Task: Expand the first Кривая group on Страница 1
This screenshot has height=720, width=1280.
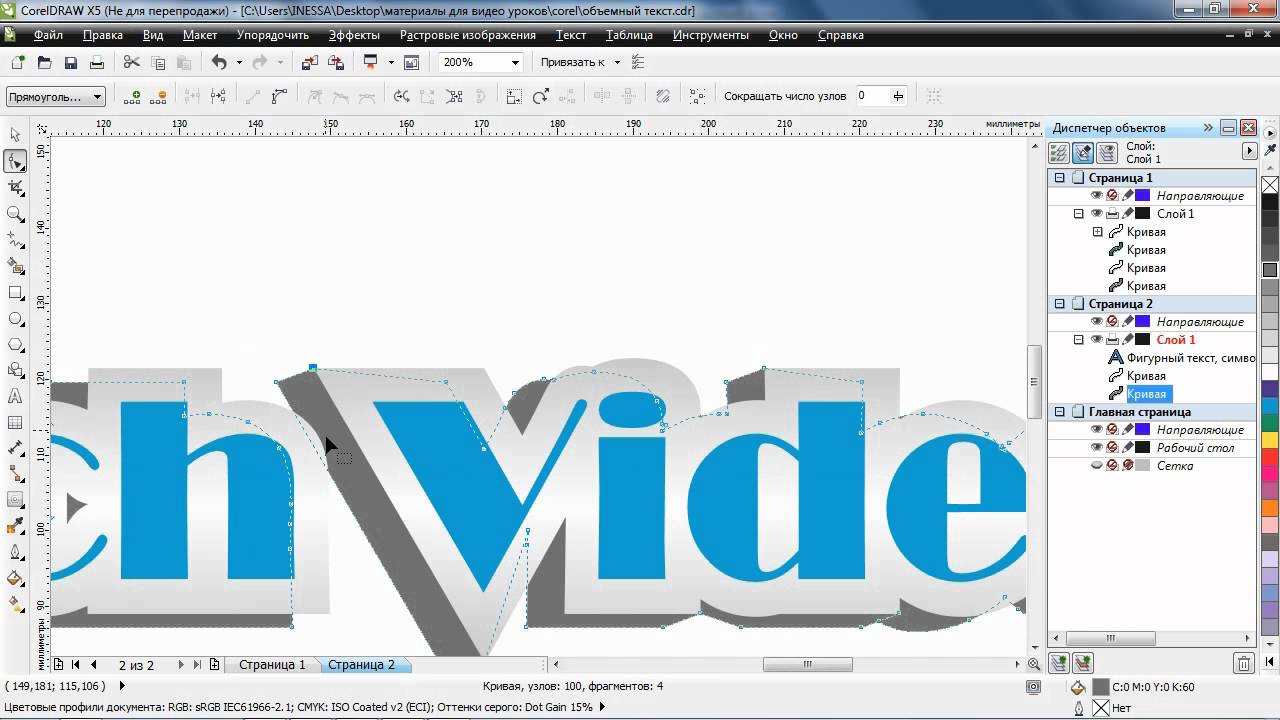Action: [1097, 232]
